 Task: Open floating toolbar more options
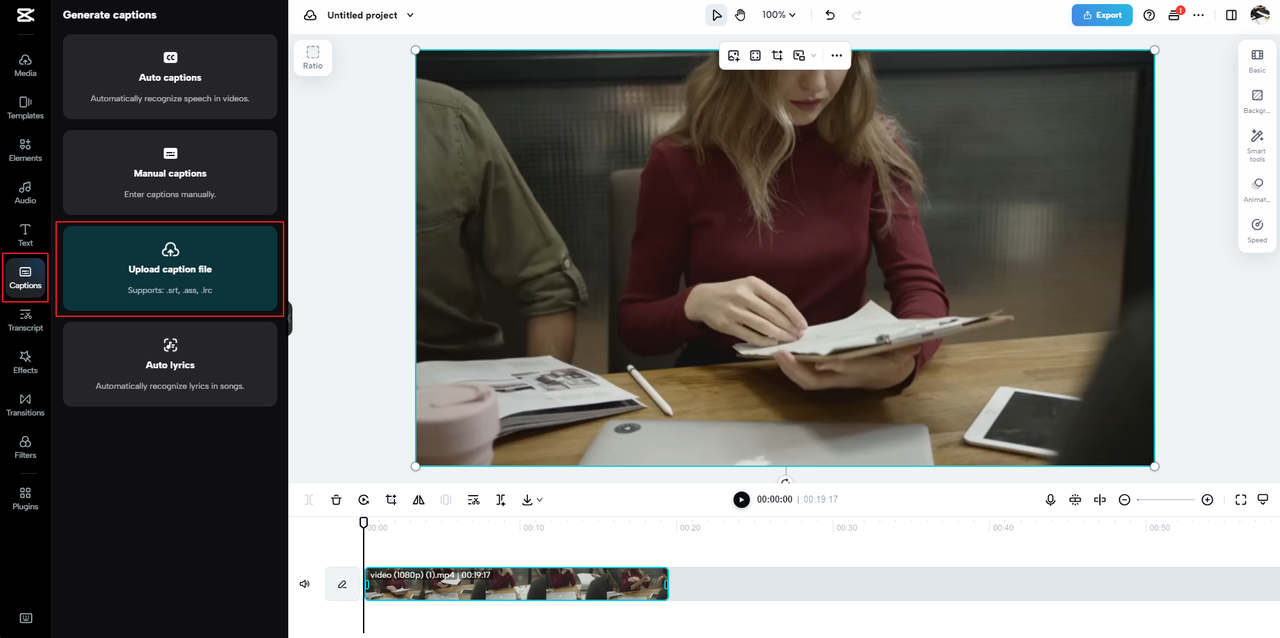pyautogui.click(x=837, y=56)
